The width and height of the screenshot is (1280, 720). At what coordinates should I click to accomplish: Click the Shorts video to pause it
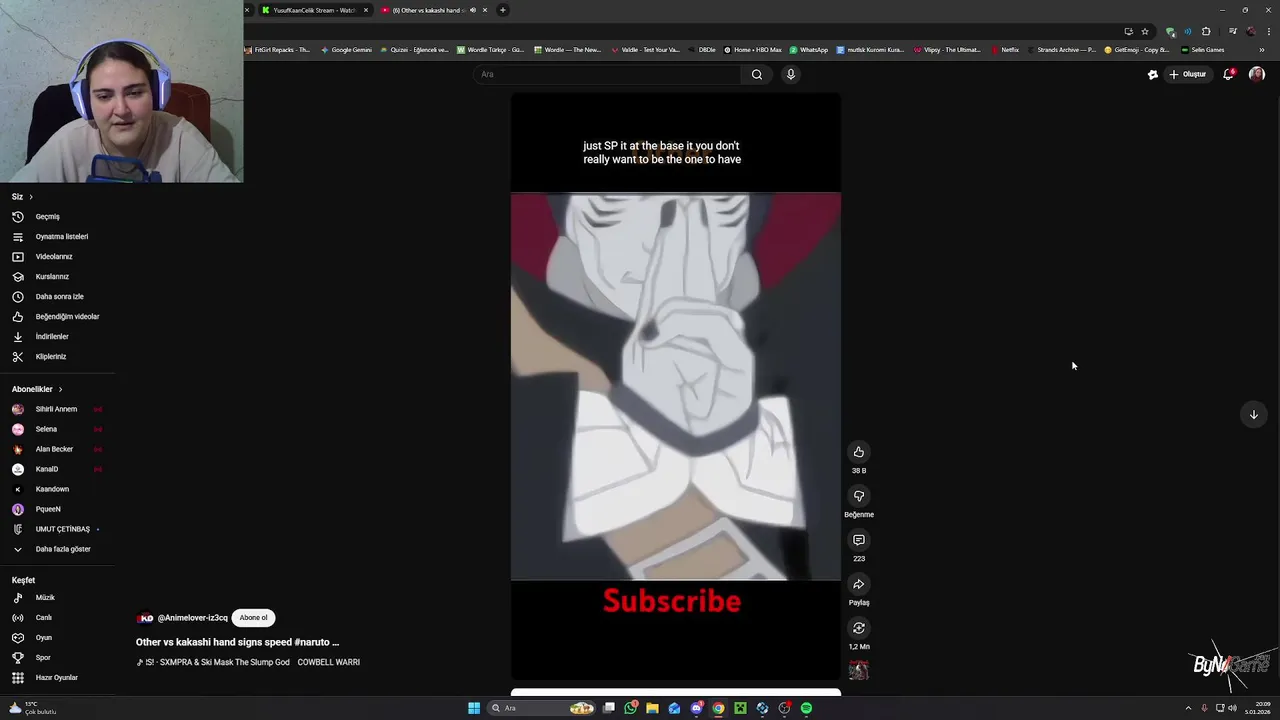click(x=675, y=386)
